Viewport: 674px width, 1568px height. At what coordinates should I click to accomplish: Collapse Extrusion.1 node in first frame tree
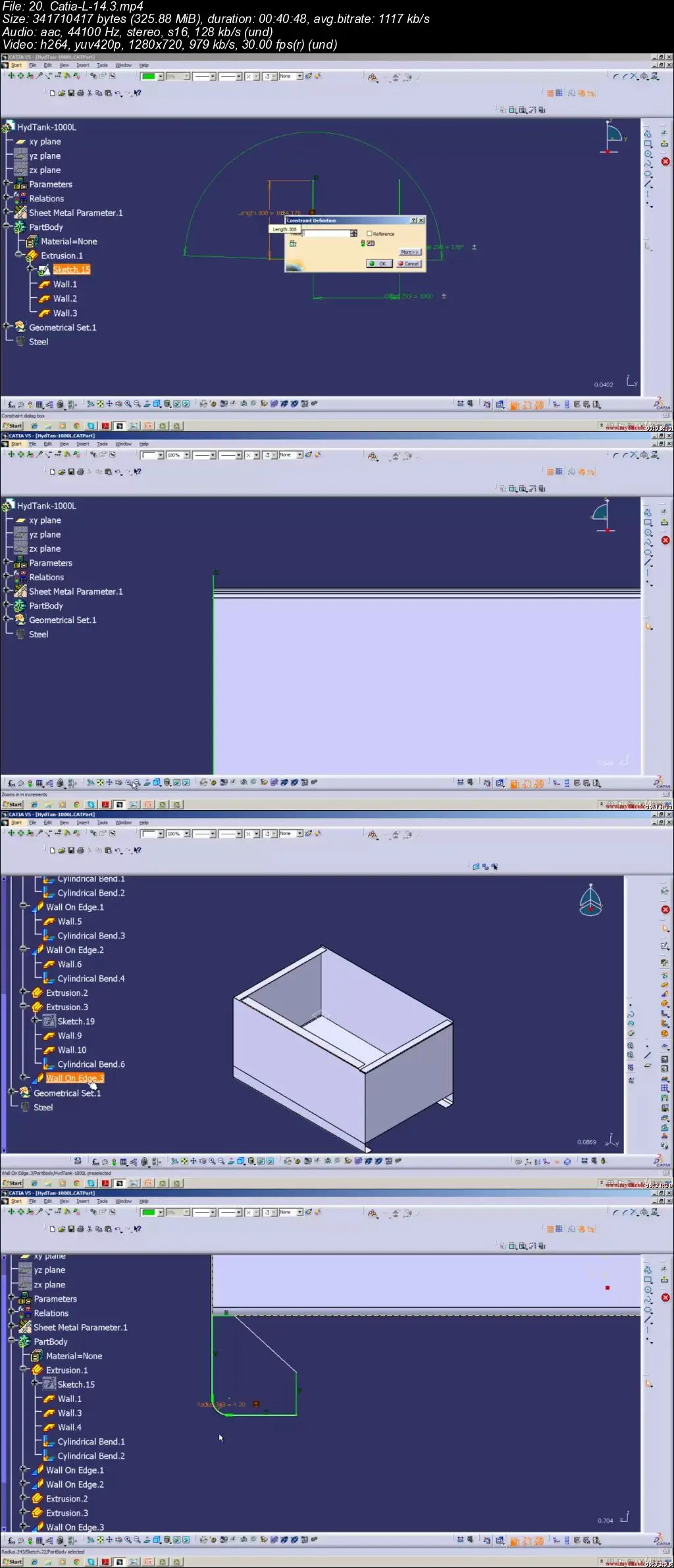(x=18, y=254)
